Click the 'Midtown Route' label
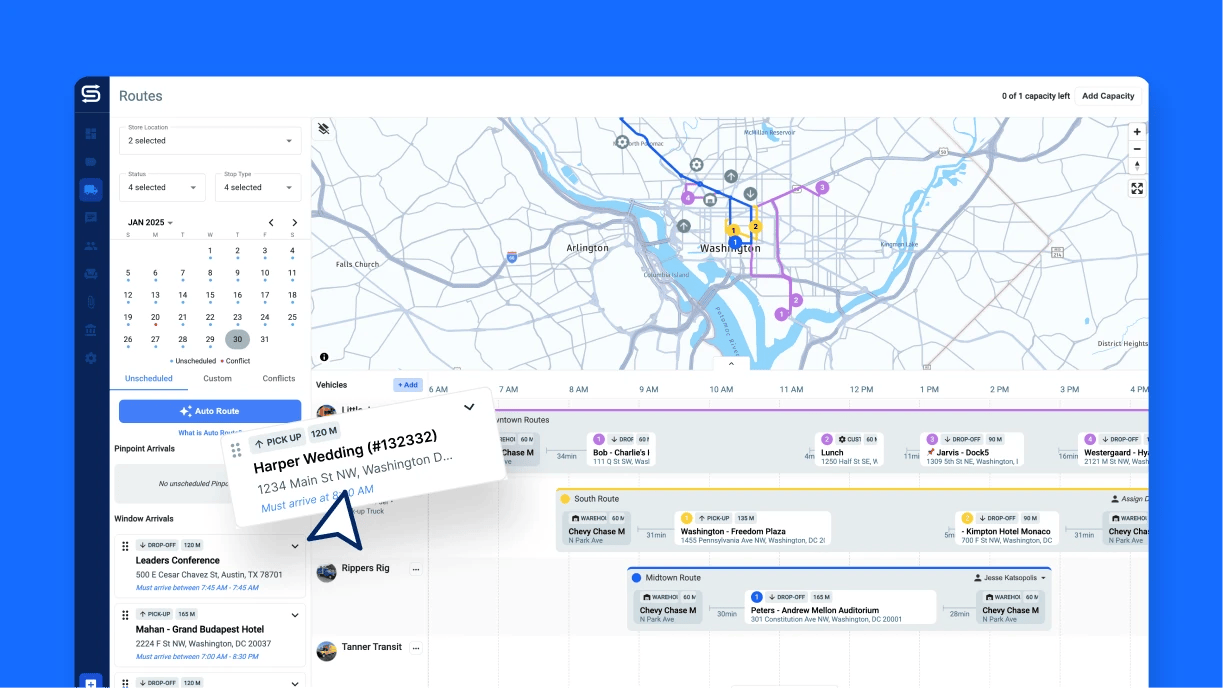This screenshot has height=688, width=1223. 673,578
